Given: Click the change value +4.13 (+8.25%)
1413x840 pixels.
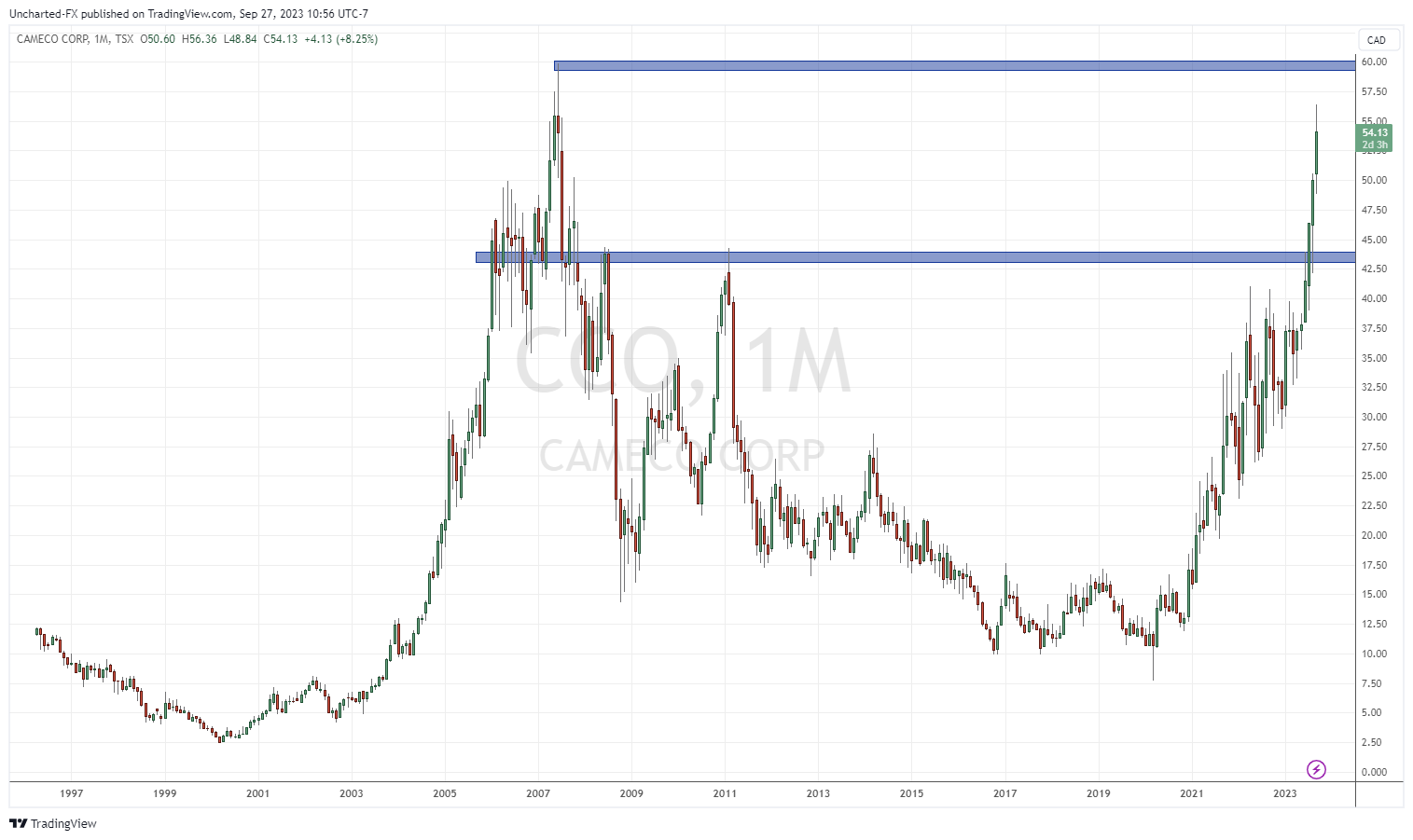Looking at the screenshot, I should pos(340,39).
